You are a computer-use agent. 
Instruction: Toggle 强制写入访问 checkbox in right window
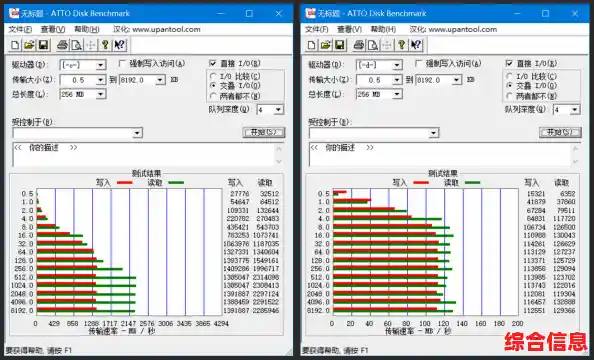(418, 64)
